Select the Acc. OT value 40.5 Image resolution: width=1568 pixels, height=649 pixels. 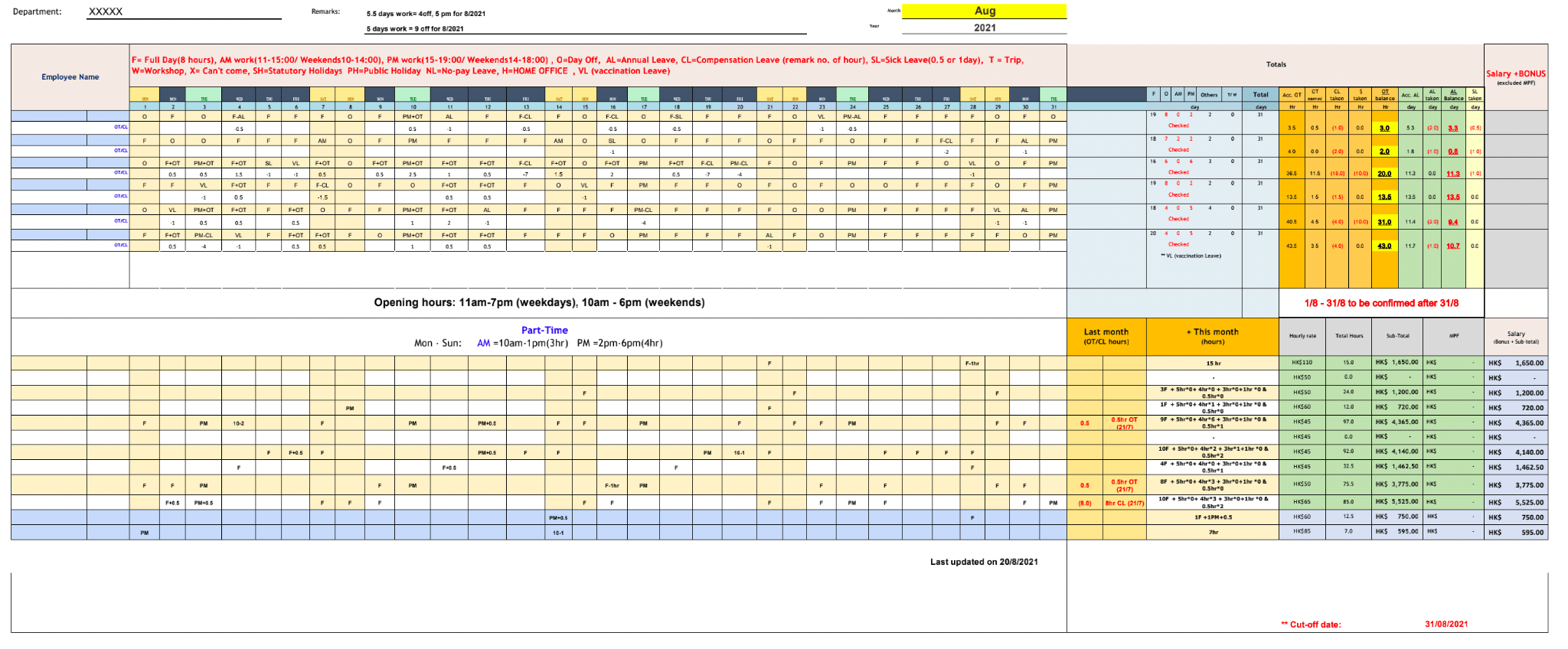pos(1292,222)
